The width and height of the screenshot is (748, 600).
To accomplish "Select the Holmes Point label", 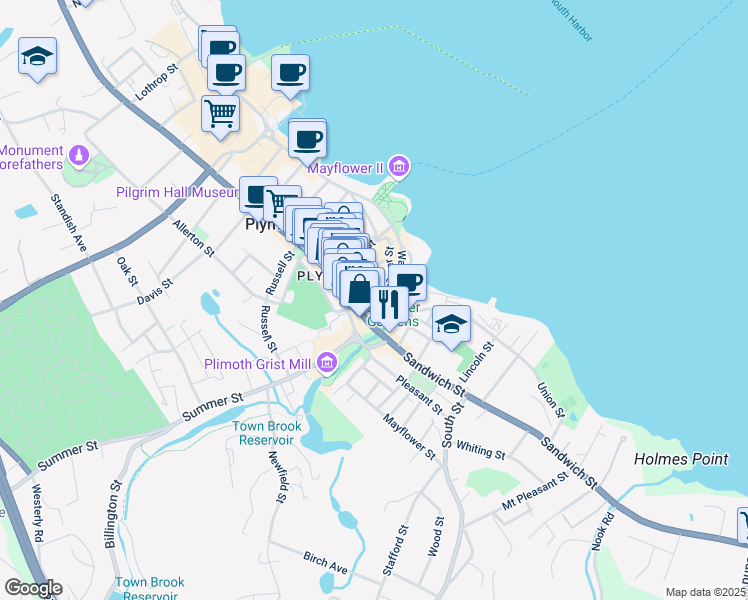I will coord(681,459).
